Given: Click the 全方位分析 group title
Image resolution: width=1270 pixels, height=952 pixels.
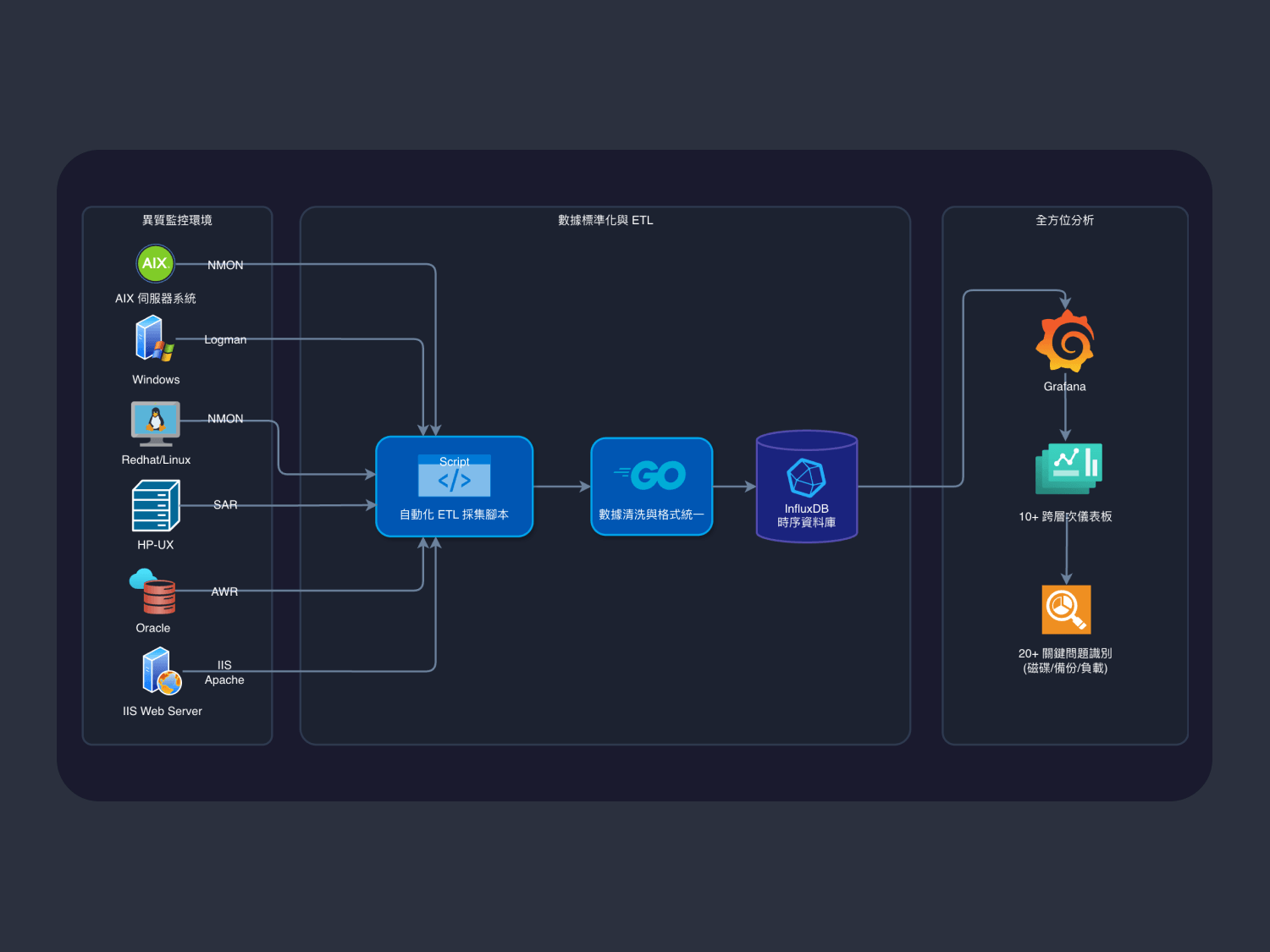Looking at the screenshot, I should click(x=1064, y=220).
